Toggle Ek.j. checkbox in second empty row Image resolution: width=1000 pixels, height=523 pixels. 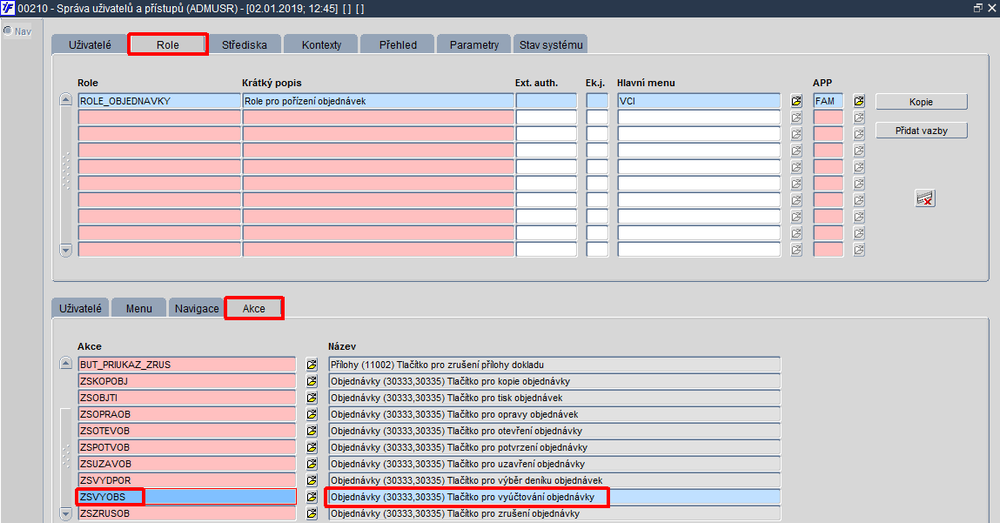[x=597, y=134]
